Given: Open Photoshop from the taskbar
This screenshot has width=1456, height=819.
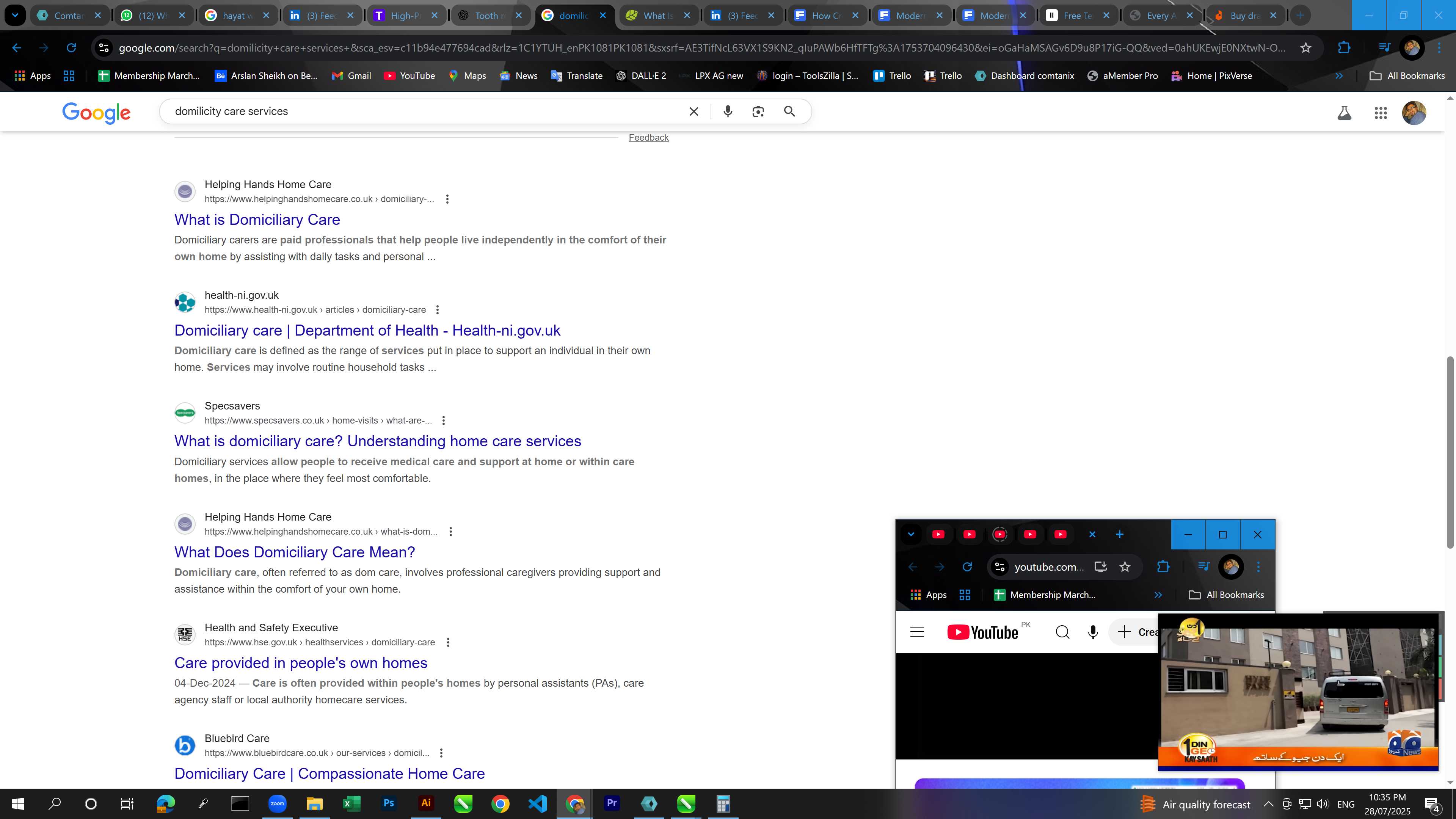Looking at the screenshot, I should click(388, 804).
